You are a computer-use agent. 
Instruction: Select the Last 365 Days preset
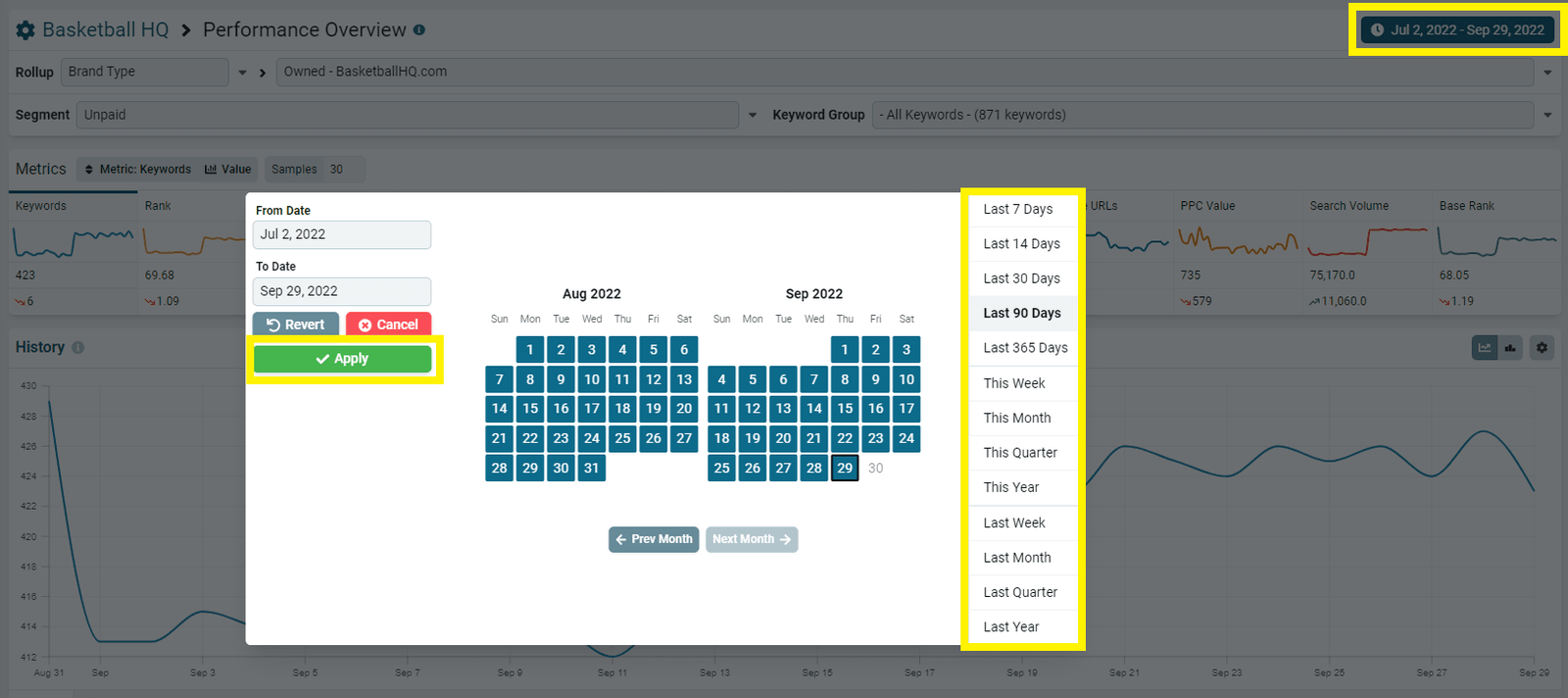pos(1023,348)
